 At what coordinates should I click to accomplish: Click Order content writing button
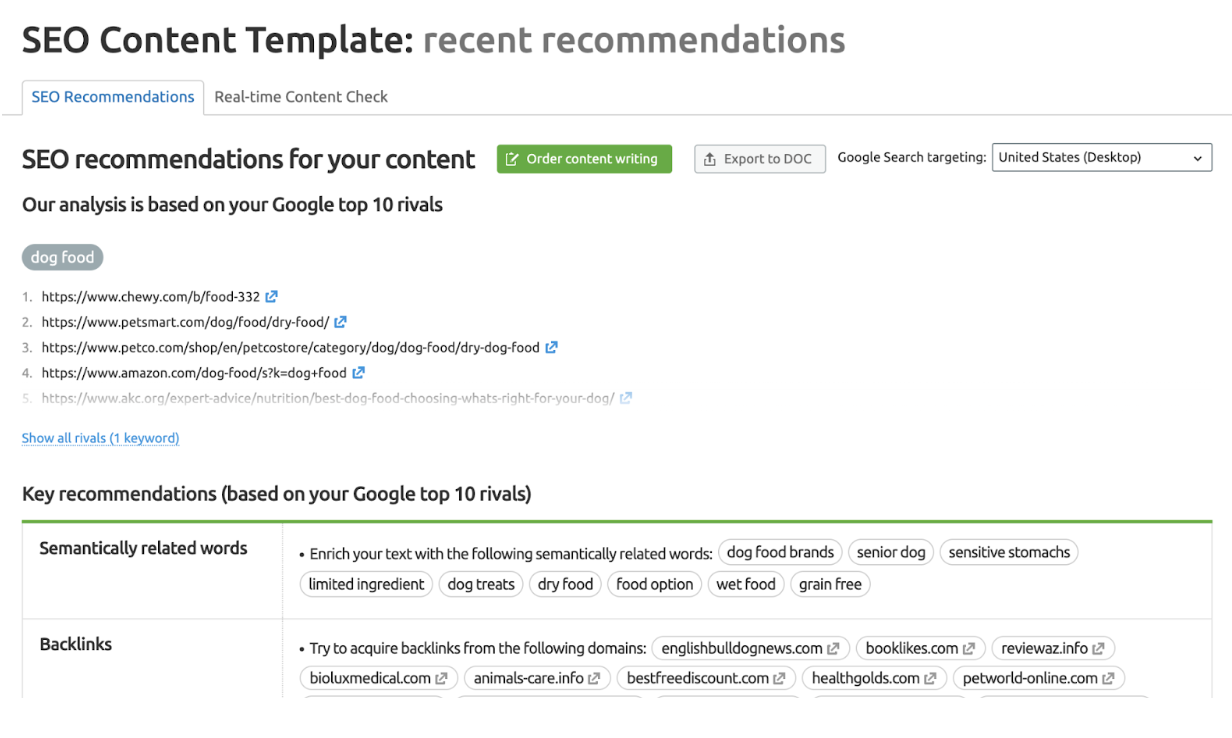click(584, 159)
